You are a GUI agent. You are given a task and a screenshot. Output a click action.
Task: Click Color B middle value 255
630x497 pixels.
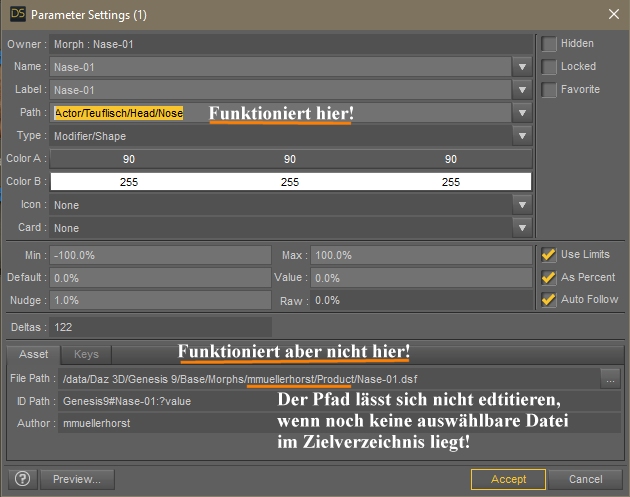point(290,182)
